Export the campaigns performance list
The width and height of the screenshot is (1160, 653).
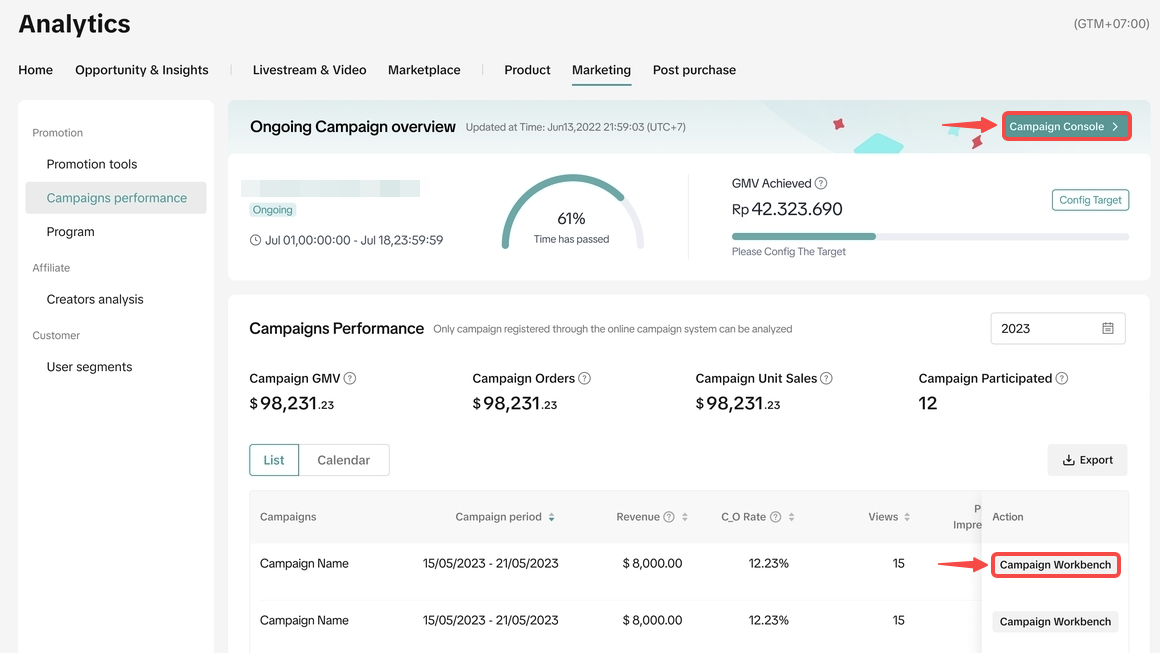[1087, 460]
